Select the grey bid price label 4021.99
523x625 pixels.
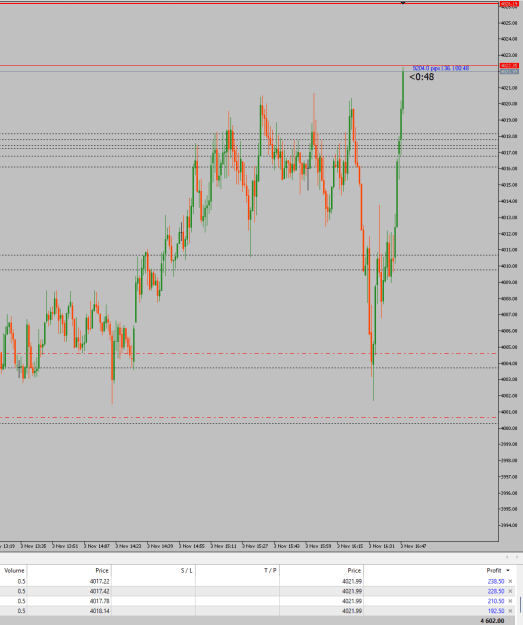(509, 71)
